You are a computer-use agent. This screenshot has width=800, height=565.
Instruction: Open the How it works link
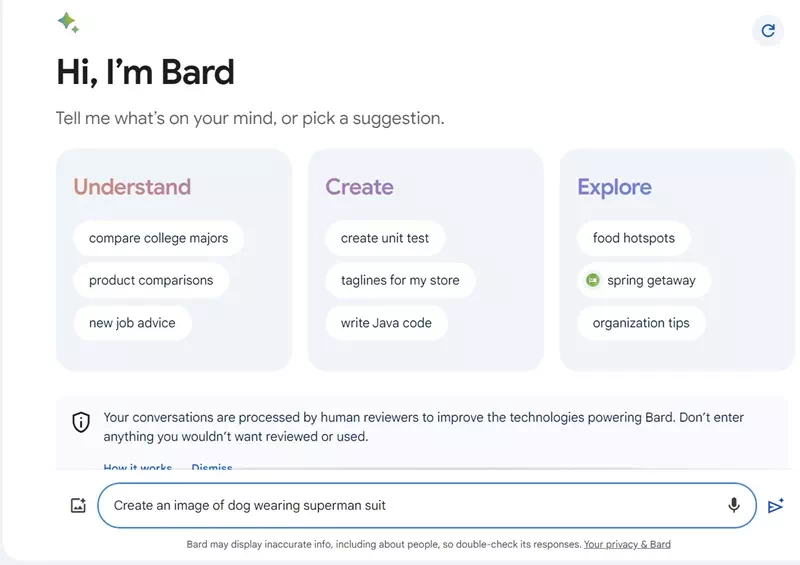138,466
